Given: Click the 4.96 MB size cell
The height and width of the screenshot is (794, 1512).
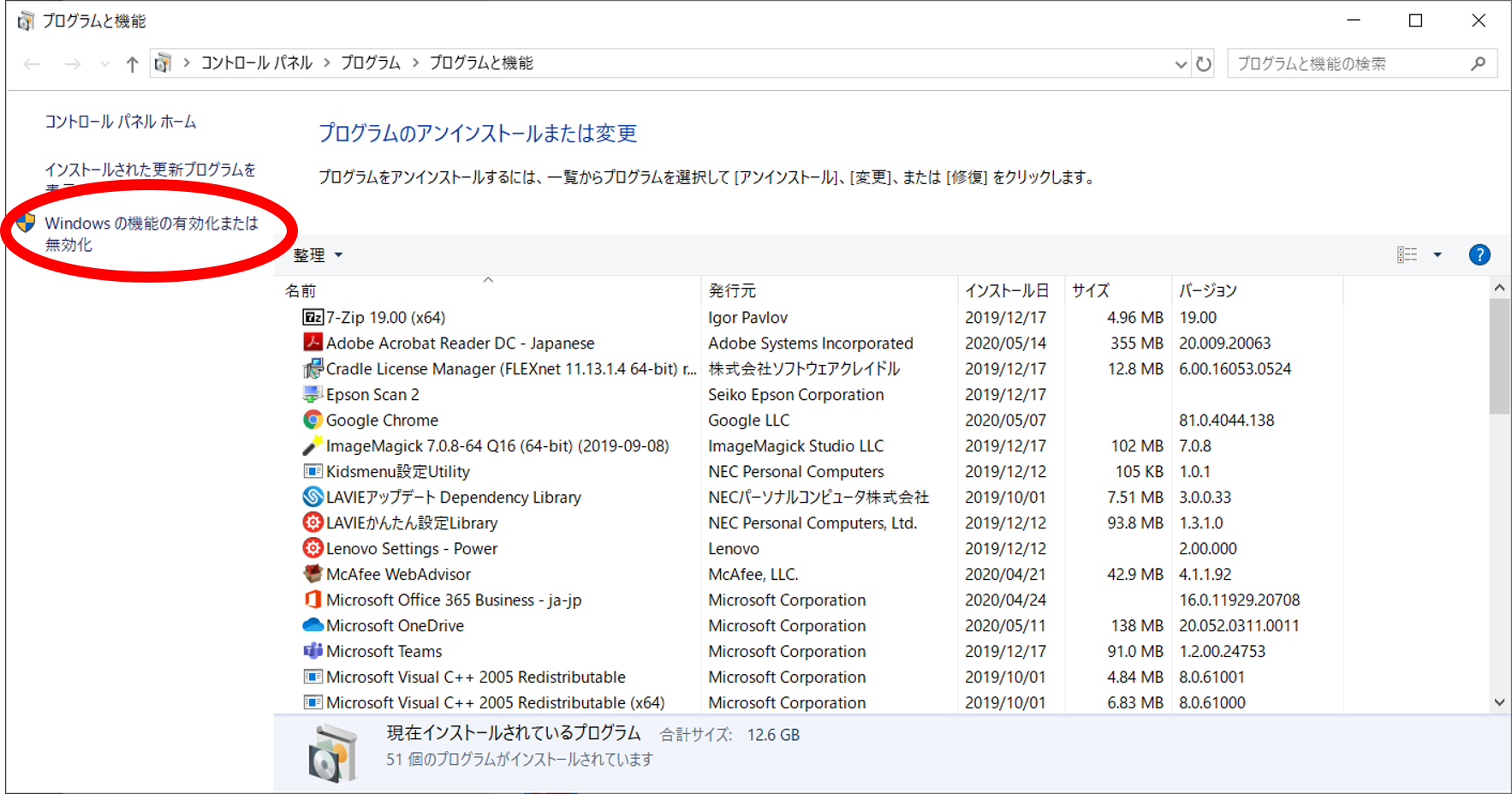Looking at the screenshot, I should pyautogui.click(x=1134, y=317).
